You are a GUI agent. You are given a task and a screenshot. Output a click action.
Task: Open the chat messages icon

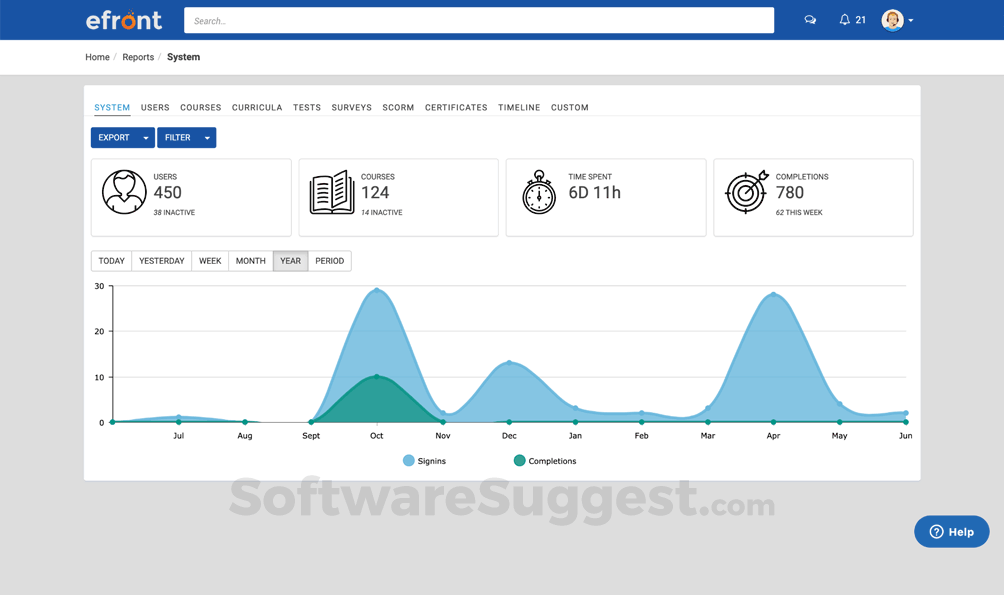pos(810,19)
